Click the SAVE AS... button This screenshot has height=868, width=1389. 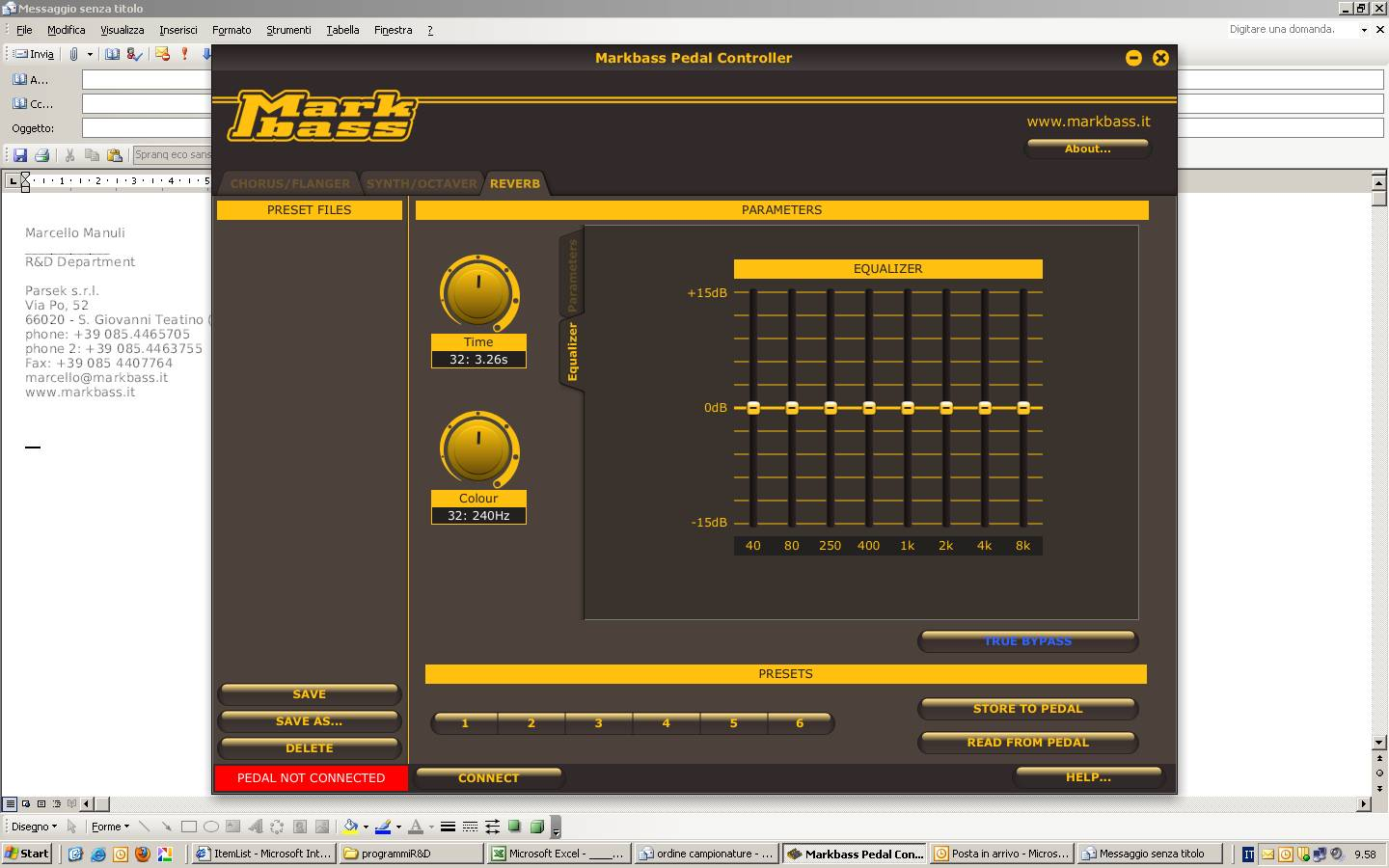point(309,721)
